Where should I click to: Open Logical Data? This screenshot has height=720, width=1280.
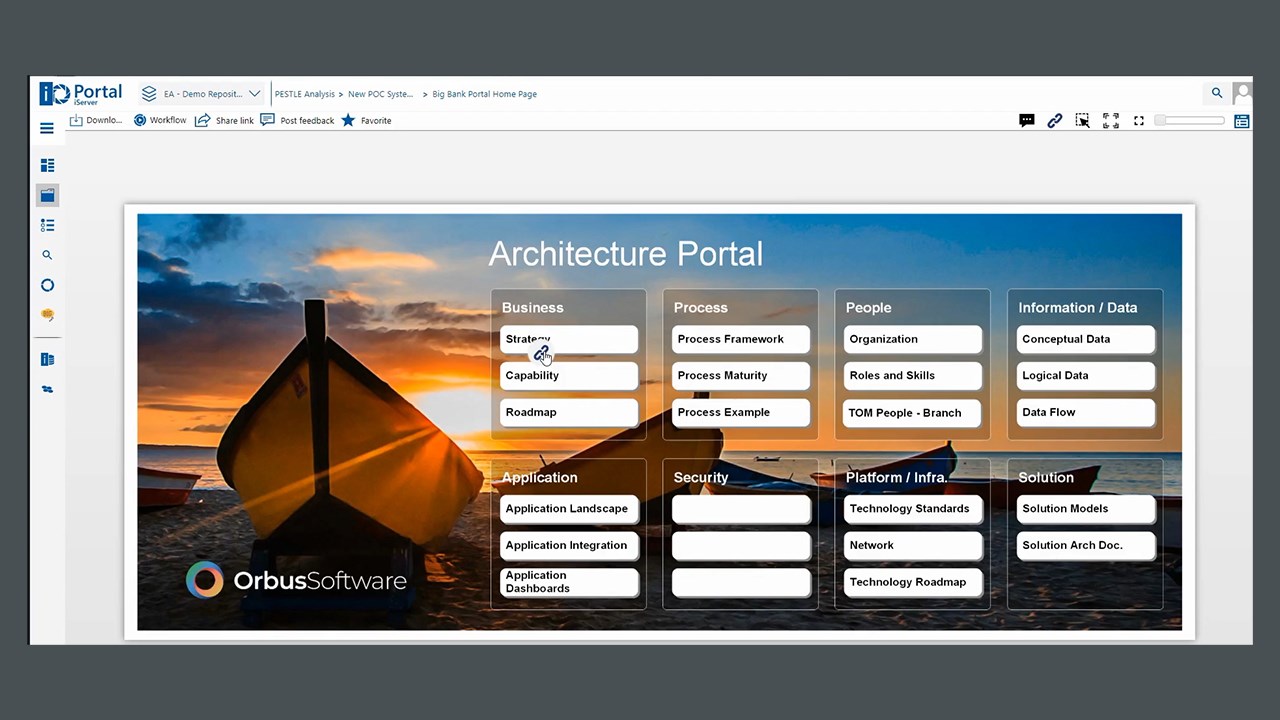click(1086, 376)
